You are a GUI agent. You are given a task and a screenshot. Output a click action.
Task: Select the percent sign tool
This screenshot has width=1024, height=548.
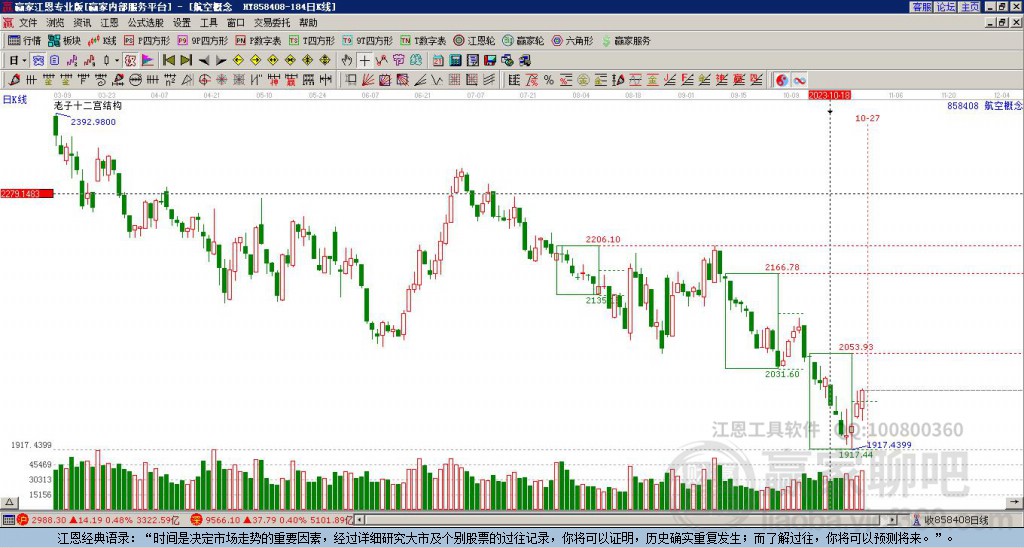[x=548, y=80]
